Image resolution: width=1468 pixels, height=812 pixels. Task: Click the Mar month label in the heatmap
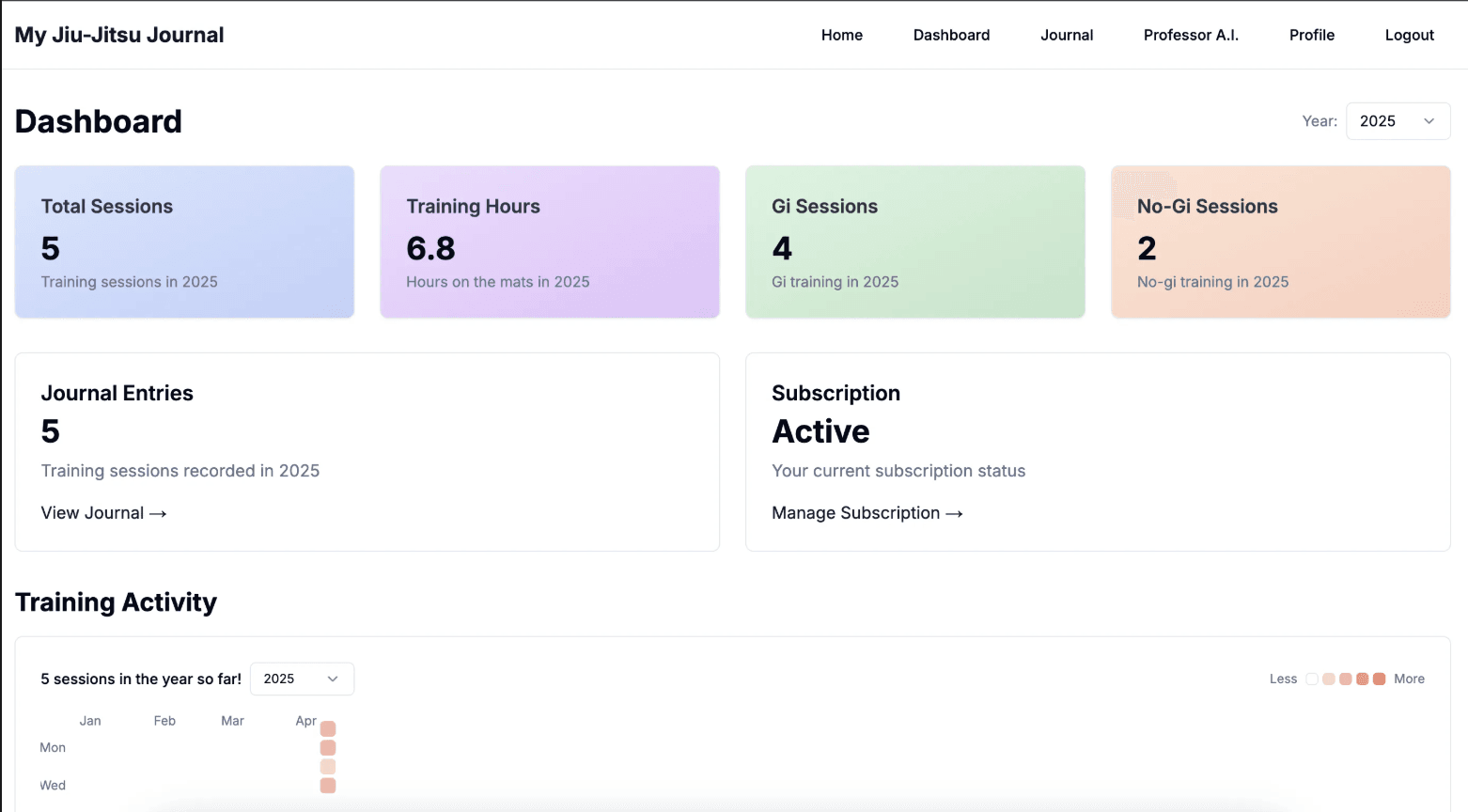pyautogui.click(x=232, y=721)
